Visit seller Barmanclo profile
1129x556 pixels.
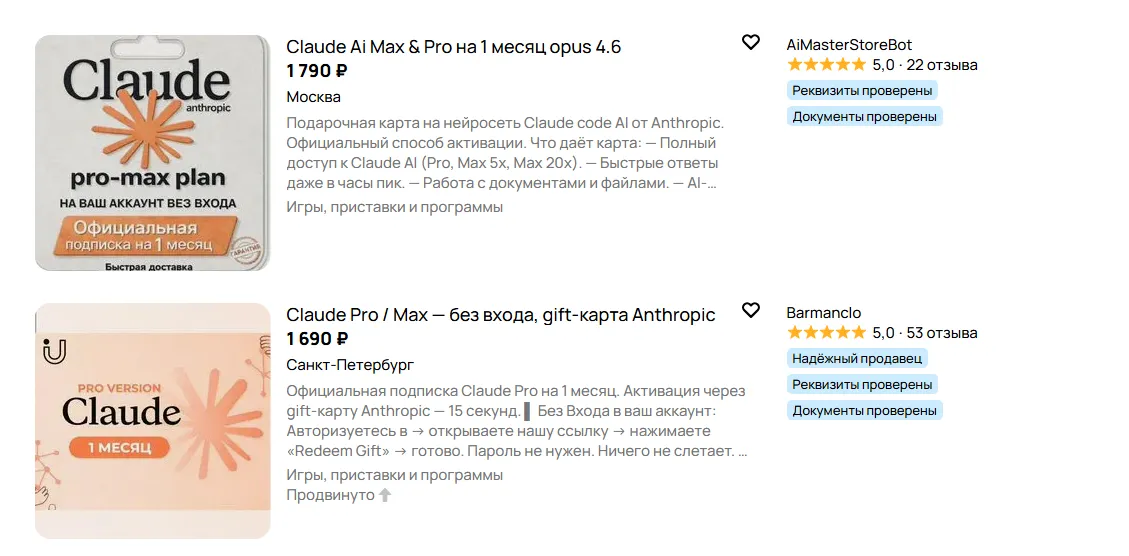pos(823,313)
